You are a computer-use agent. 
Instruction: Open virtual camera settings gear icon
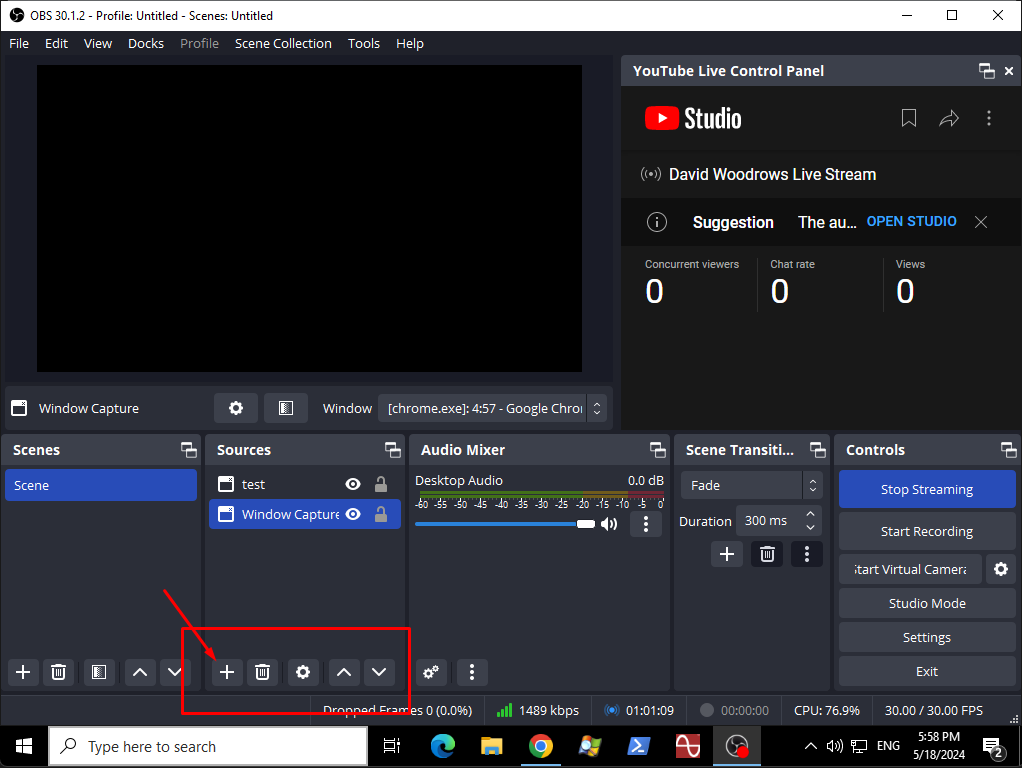tap(1000, 569)
